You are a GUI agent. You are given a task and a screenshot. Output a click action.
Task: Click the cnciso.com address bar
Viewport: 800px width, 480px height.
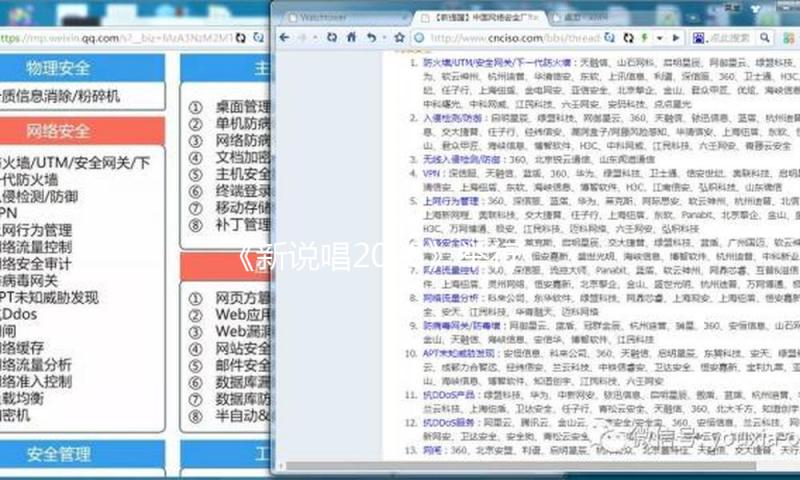pos(515,38)
